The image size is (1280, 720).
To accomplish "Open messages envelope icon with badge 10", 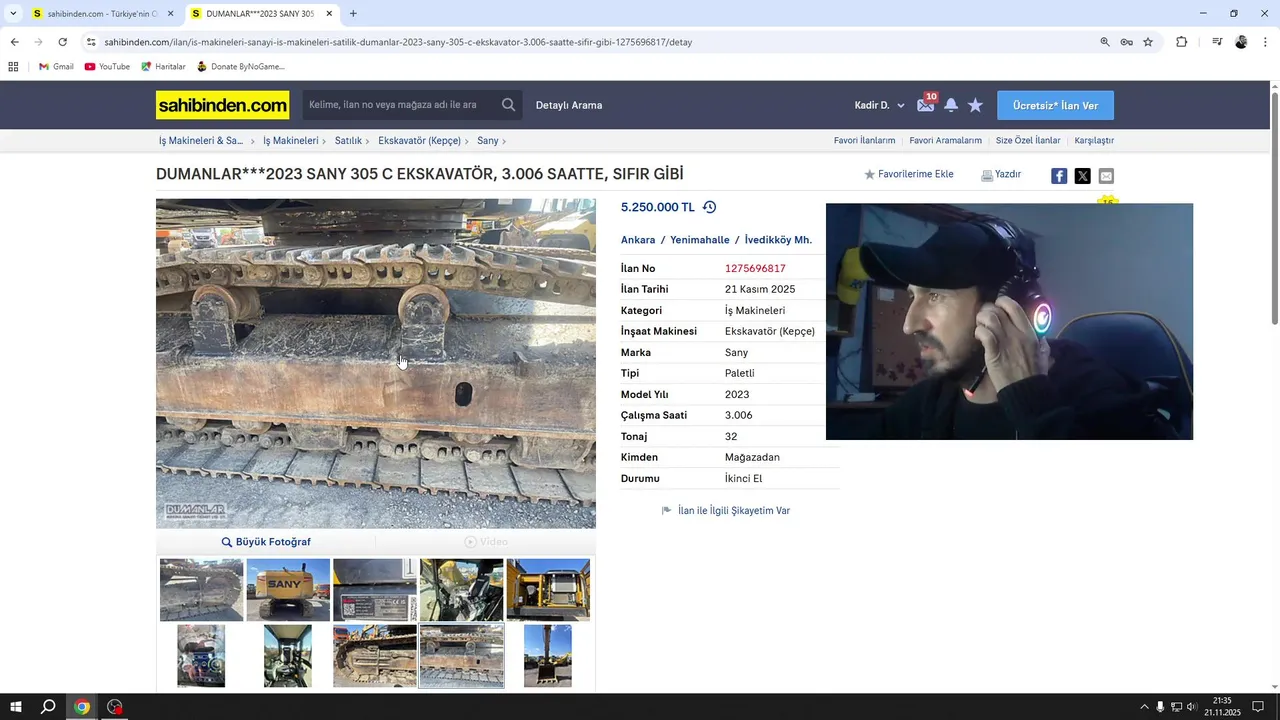I will (926, 105).
